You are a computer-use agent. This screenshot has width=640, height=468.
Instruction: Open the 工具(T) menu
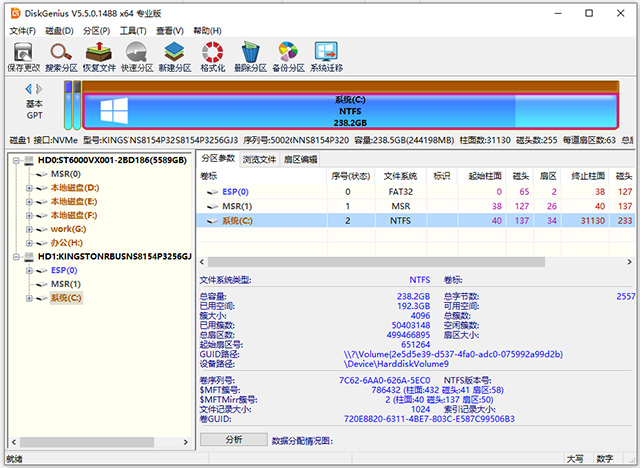[133, 31]
